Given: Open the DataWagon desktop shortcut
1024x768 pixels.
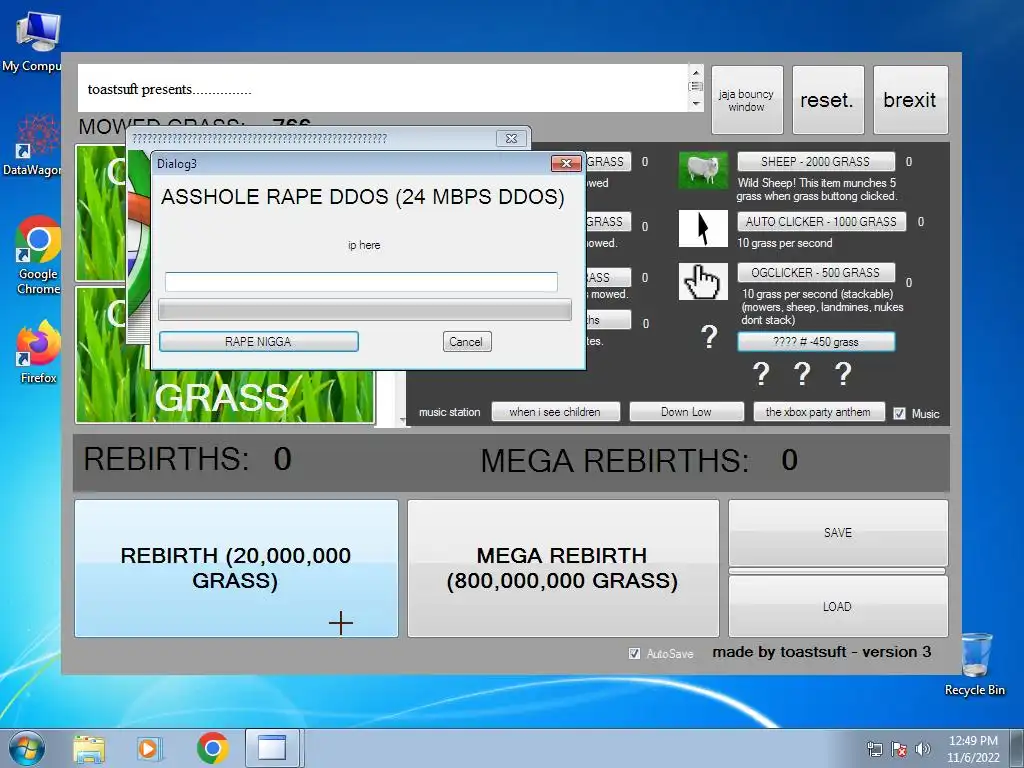Looking at the screenshot, I should [36, 145].
